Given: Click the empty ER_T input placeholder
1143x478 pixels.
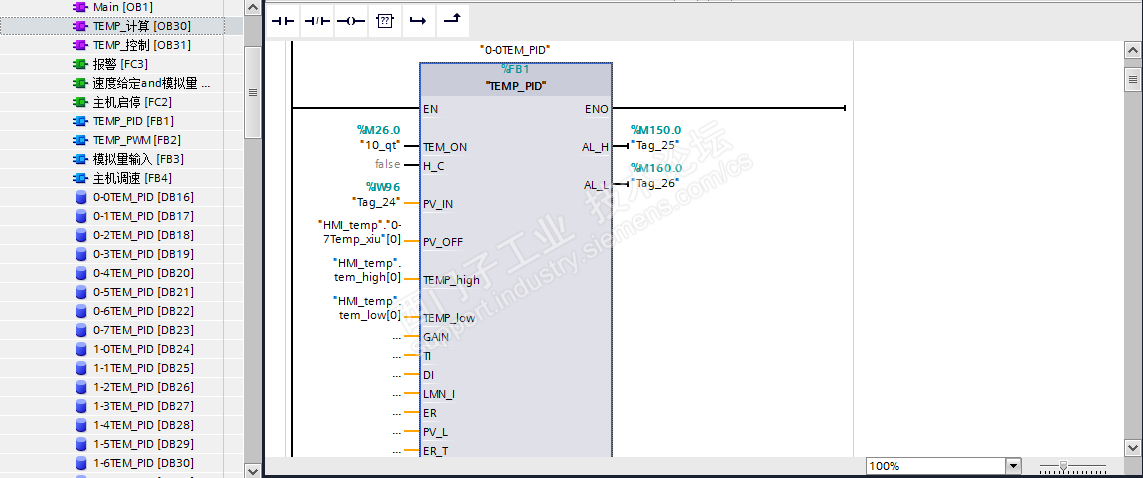Looking at the screenshot, I should point(397,451).
